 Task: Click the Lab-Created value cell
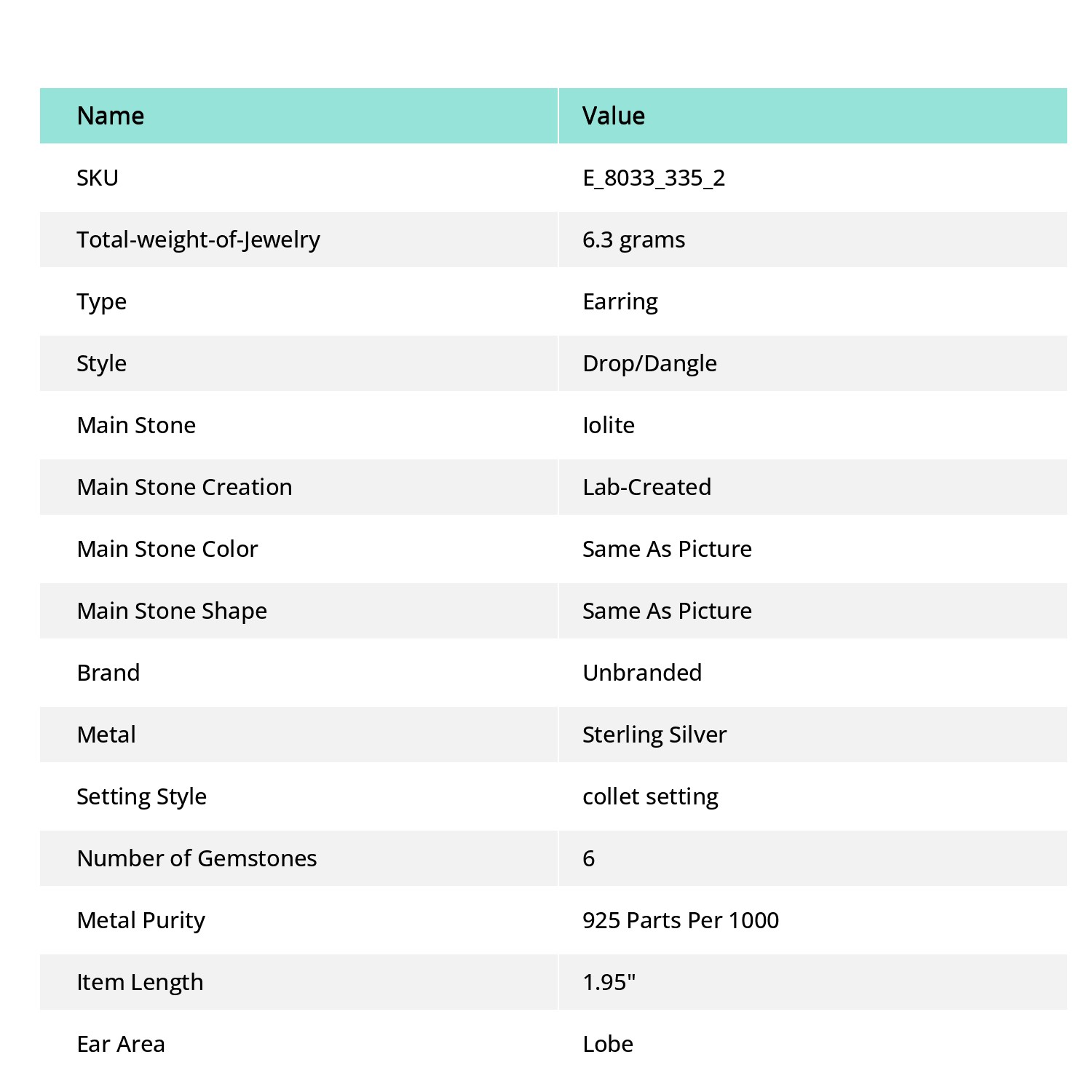813,487
